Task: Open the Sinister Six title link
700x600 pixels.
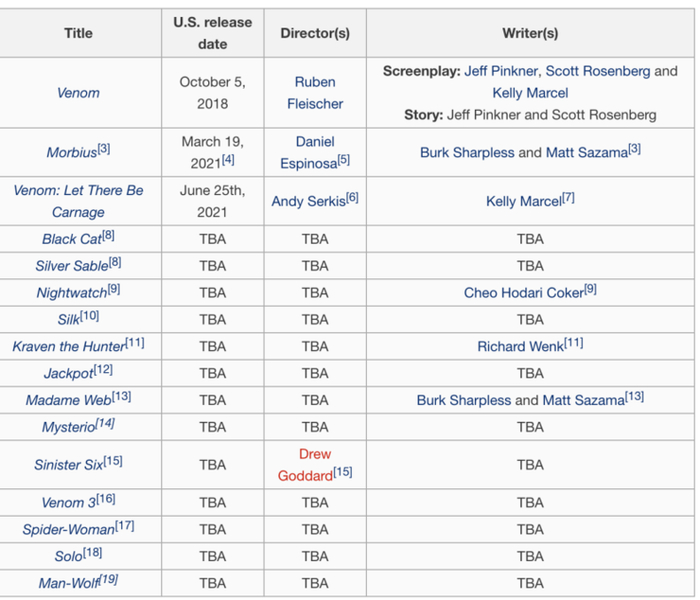Action: coord(69,465)
